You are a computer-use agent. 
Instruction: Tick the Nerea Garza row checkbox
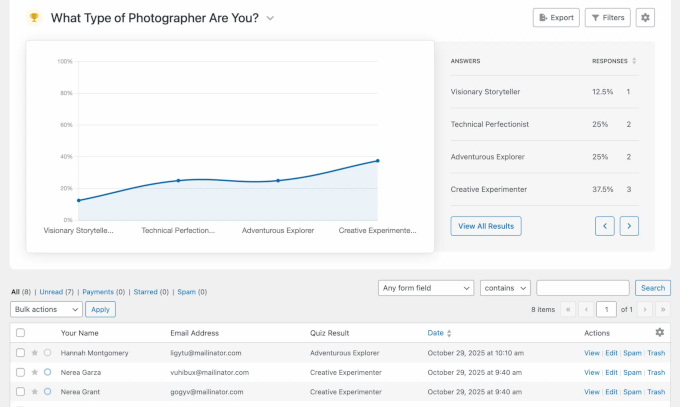point(20,372)
